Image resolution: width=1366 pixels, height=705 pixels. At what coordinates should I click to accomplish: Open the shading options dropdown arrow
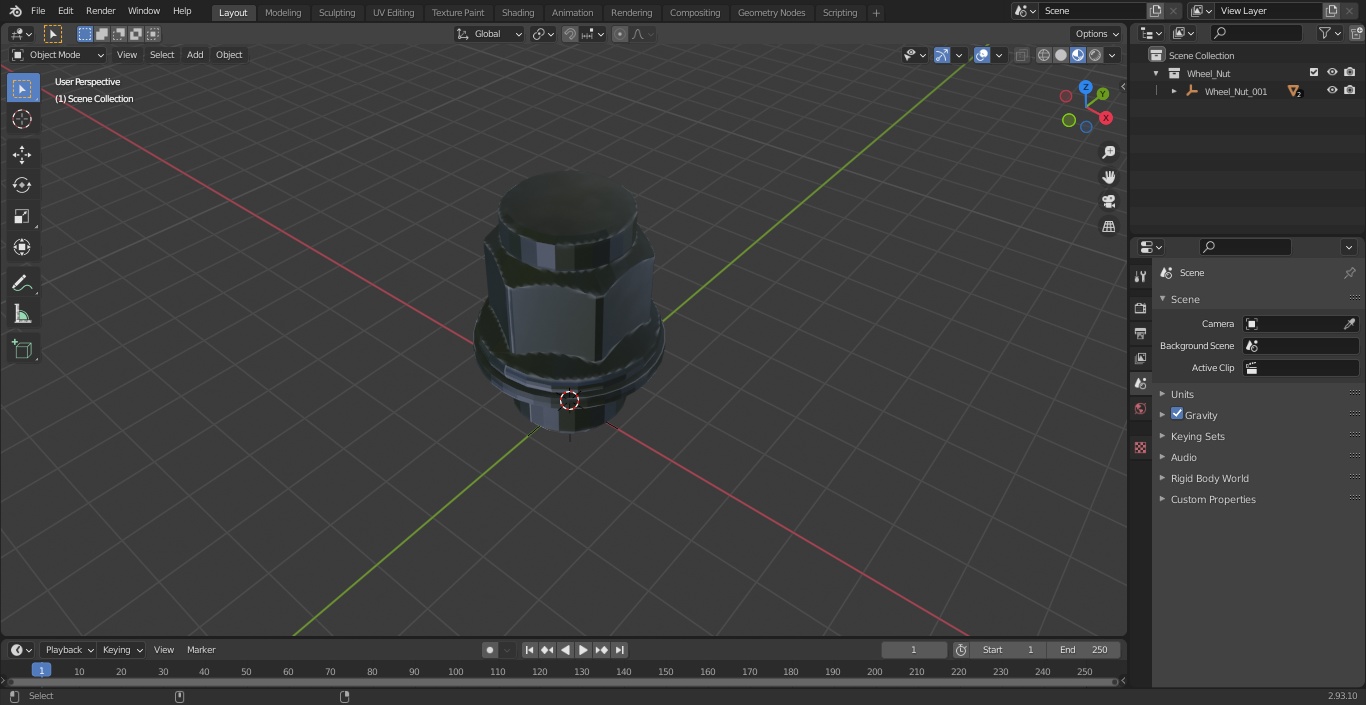1112,55
